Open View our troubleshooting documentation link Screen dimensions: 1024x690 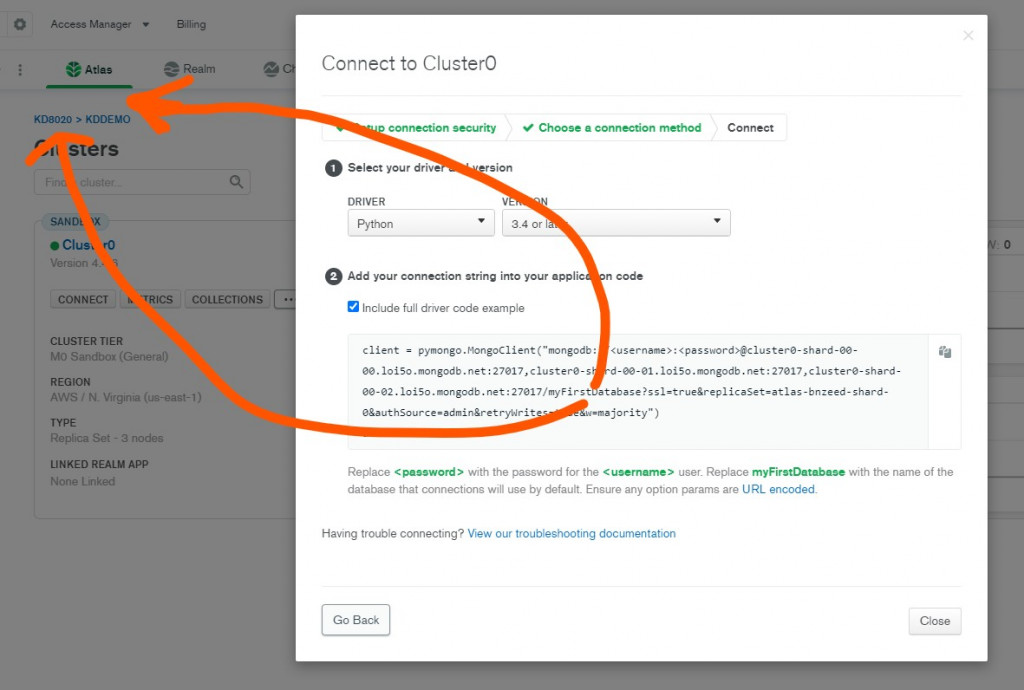click(571, 533)
